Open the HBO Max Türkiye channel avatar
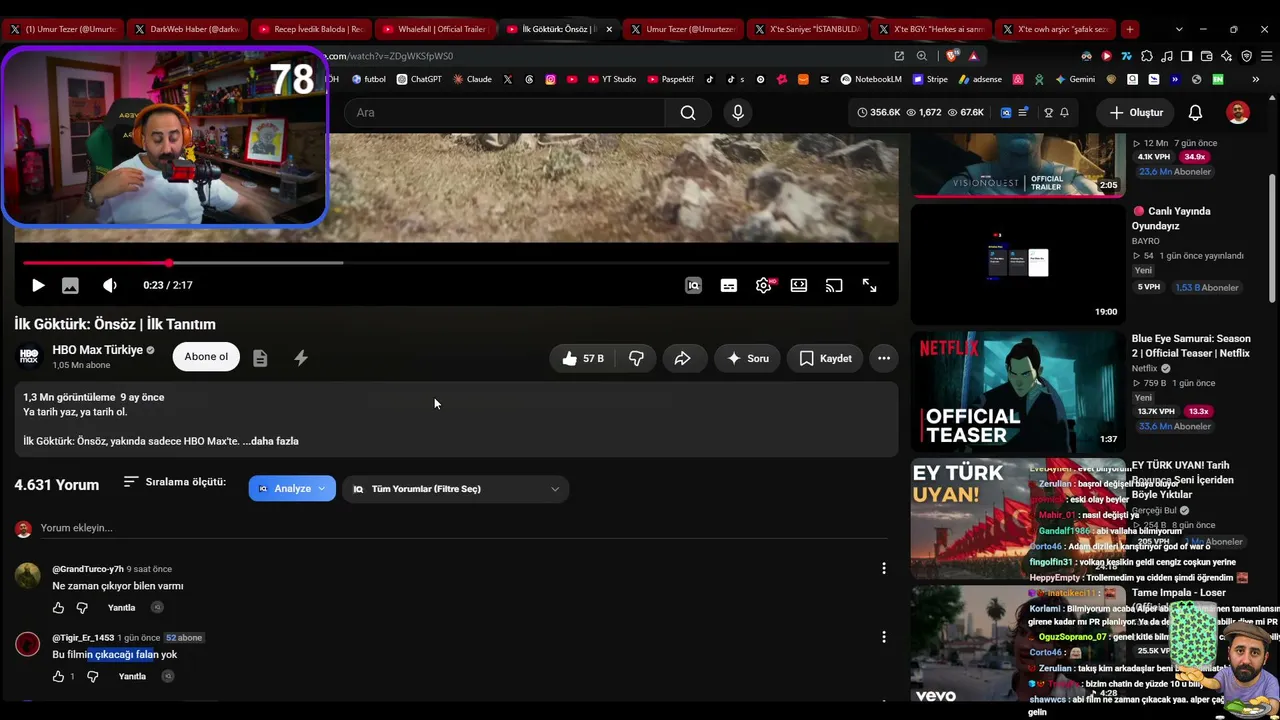Screen dimensions: 1280x720 pos(29,357)
